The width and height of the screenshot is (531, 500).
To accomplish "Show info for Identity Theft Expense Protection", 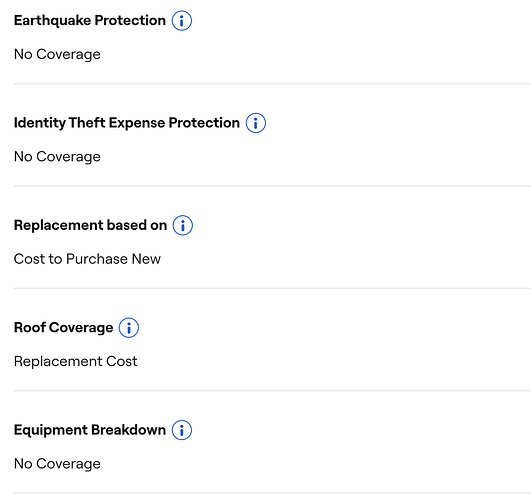I will click(x=256, y=123).
